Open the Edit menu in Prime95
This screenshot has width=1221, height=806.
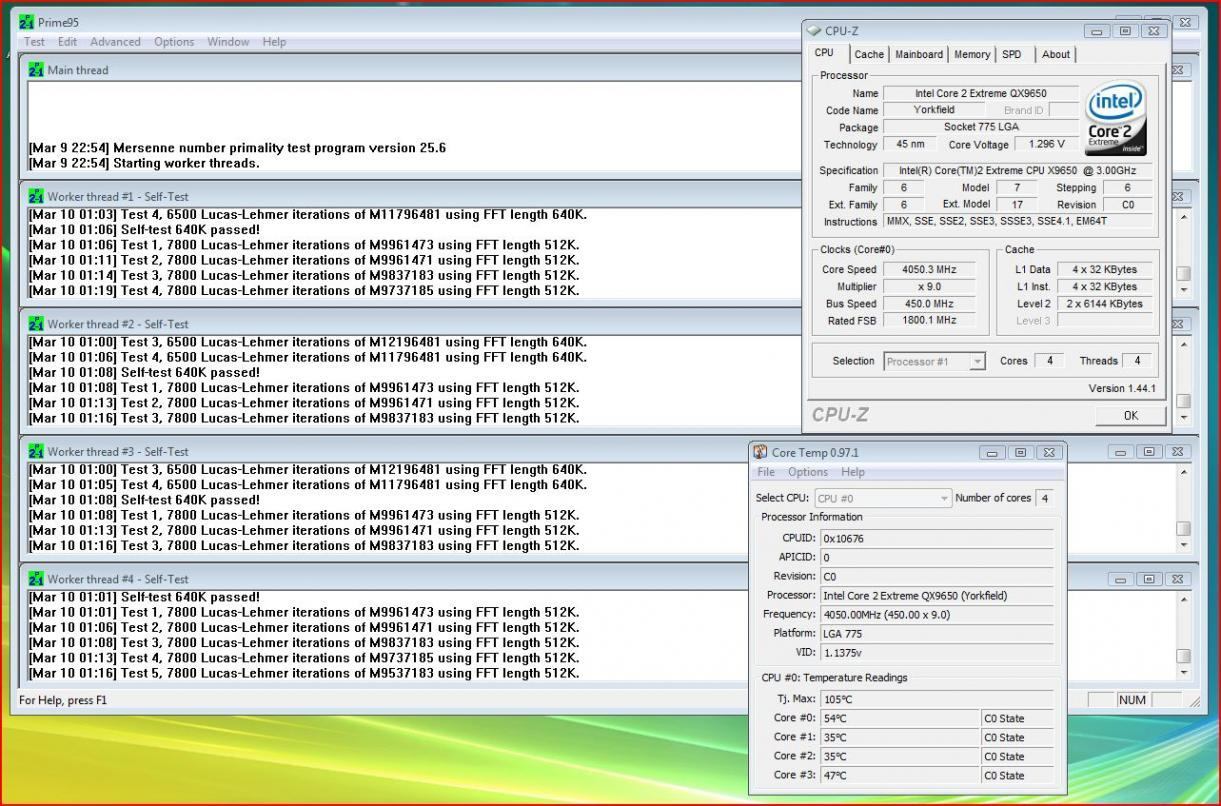67,42
